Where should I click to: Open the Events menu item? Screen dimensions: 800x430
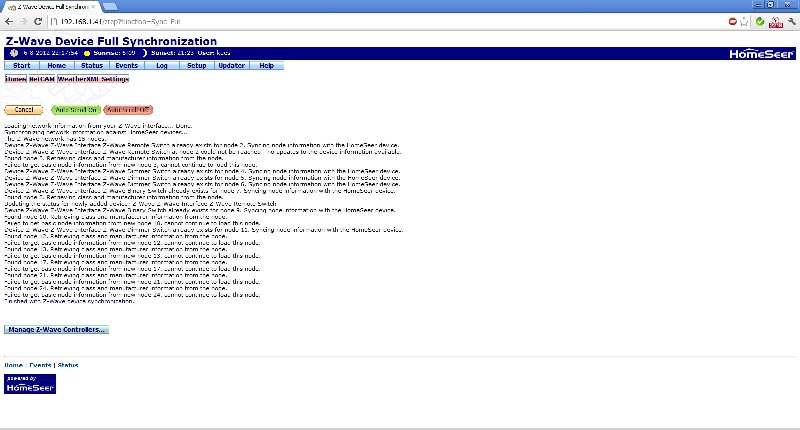click(x=127, y=65)
